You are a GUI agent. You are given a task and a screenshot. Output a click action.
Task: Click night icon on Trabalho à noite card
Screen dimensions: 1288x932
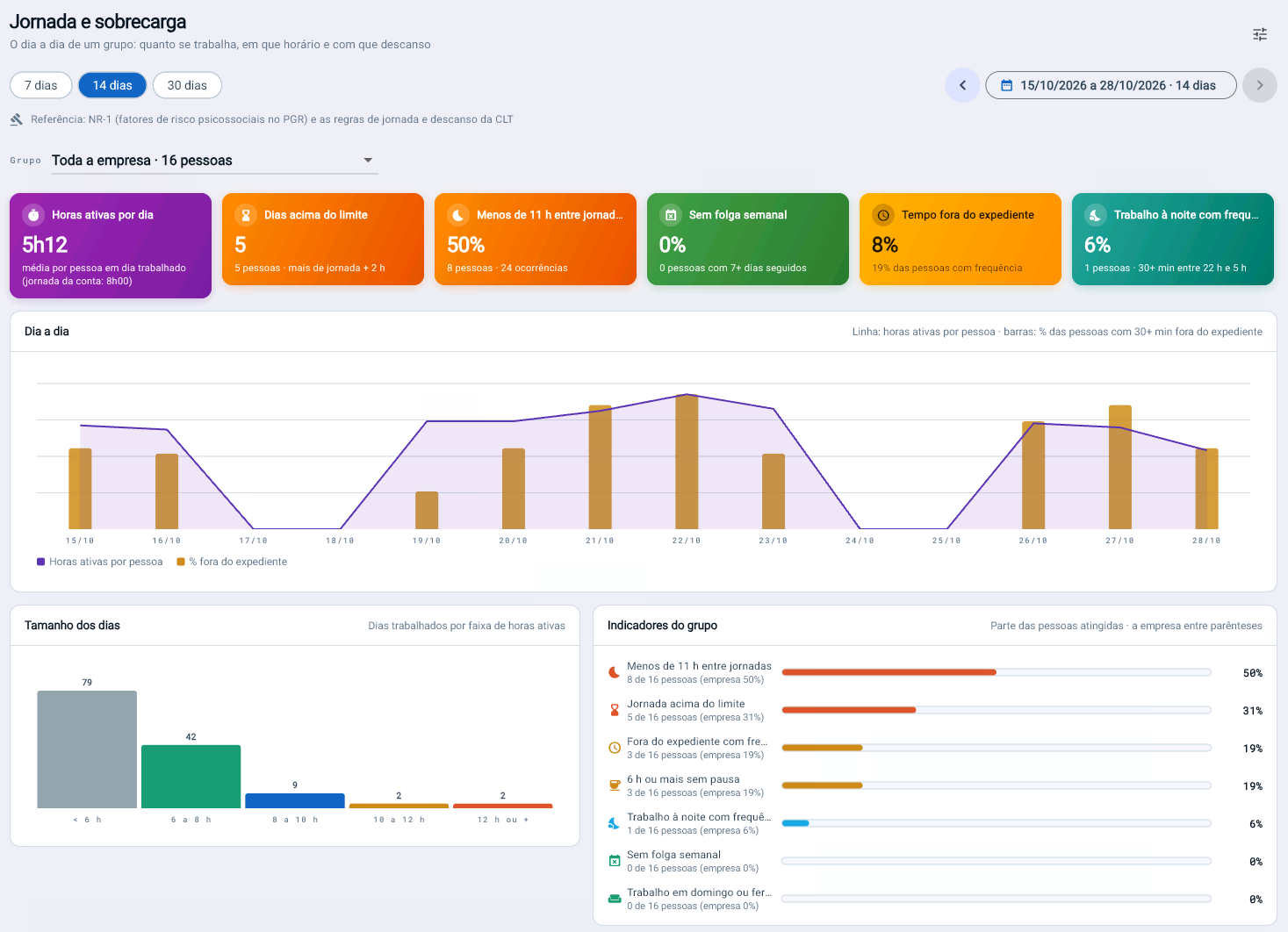(x=1096, y=215)
